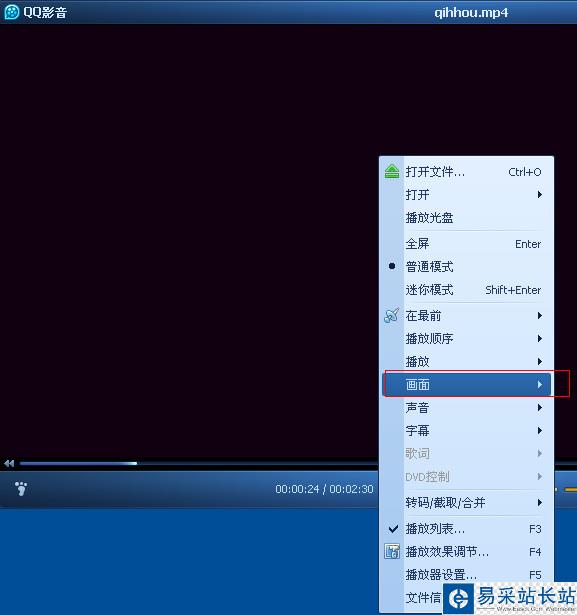Select 全屏 menu entry
The height and width of the screenshot is (615, 577).
coord(466,244)
